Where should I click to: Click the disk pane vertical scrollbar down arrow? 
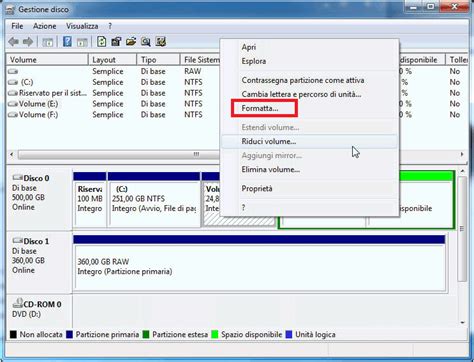click(x=462, y=322)
